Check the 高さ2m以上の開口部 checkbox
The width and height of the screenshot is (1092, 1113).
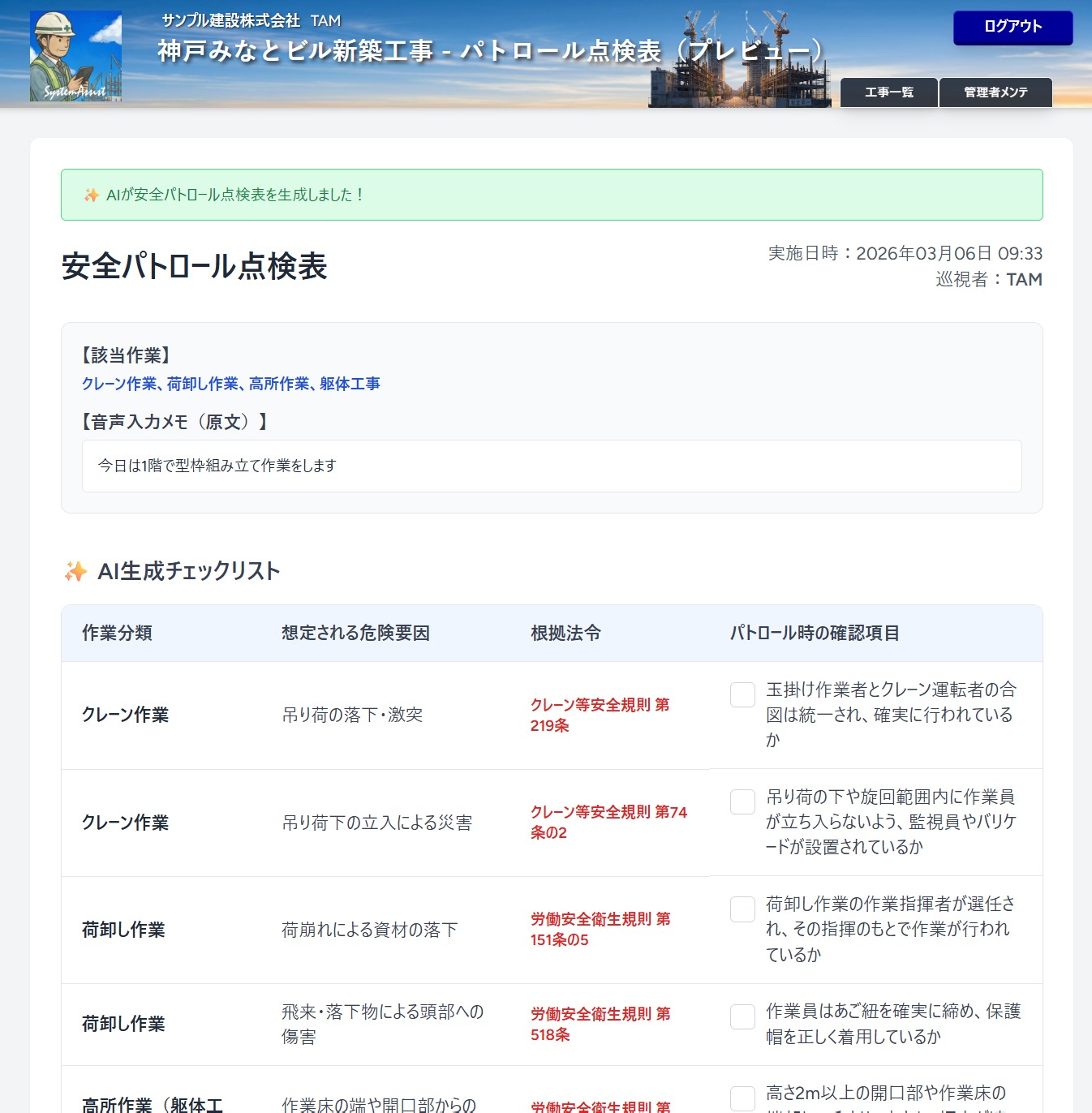742,1098
